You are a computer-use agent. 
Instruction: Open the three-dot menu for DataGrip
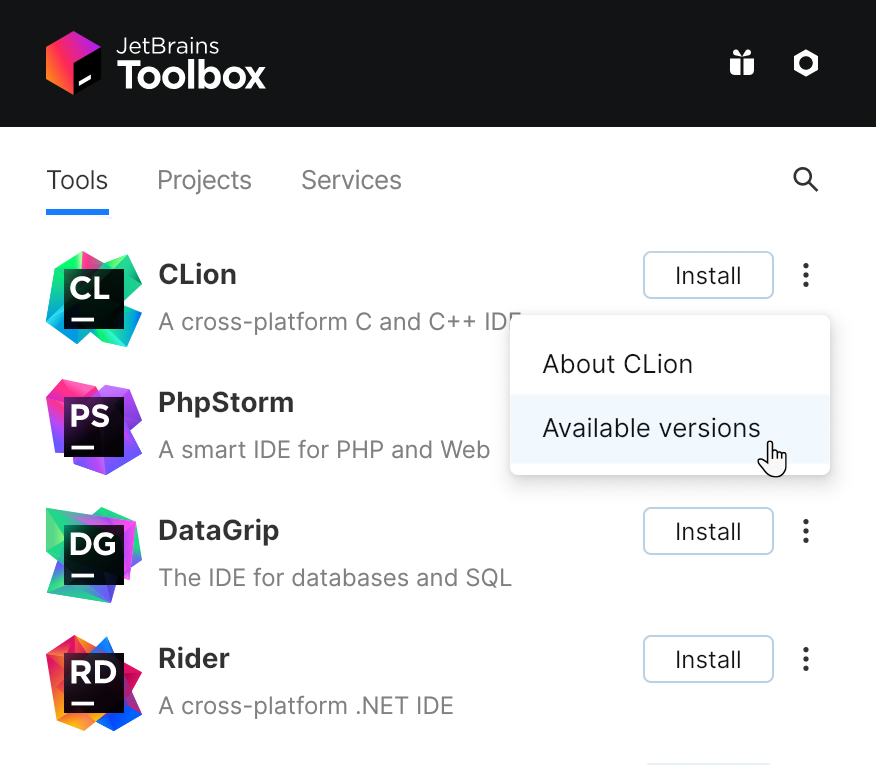(805, 531)
